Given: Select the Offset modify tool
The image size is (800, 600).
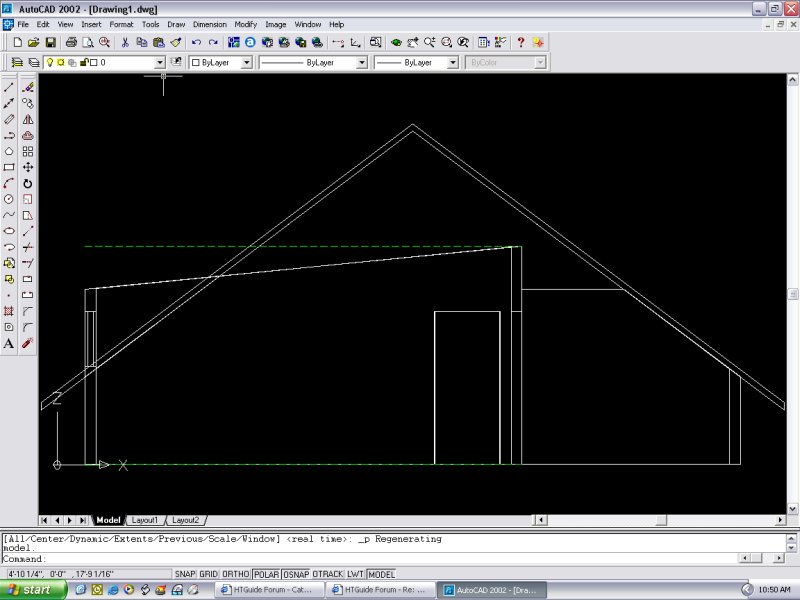Looking at the screenshot, I should coord(28,135).
